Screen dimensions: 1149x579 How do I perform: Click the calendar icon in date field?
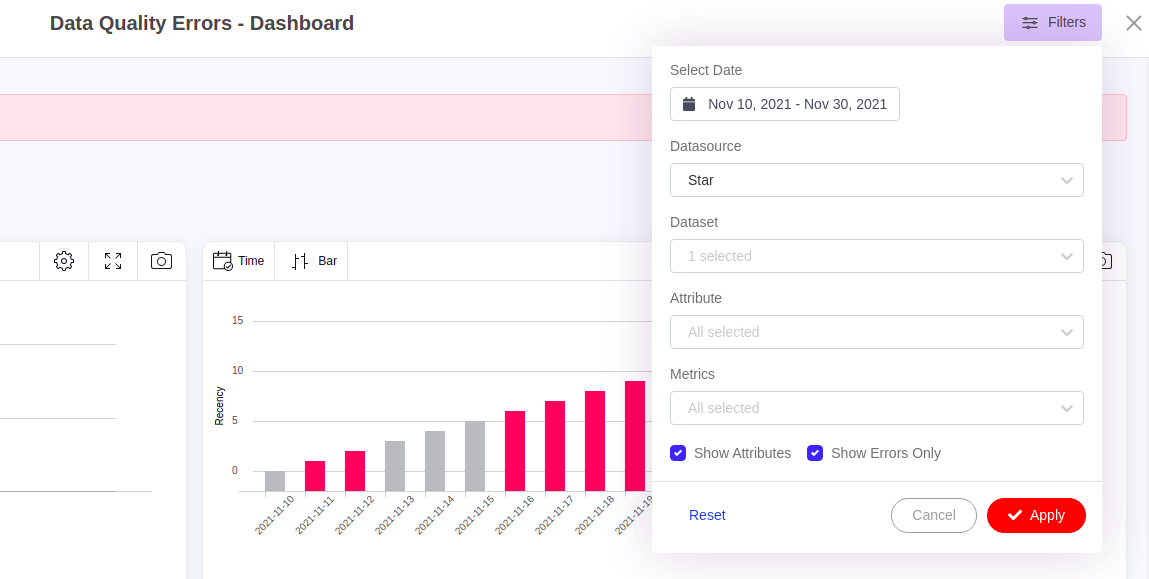tap(689, 104)
